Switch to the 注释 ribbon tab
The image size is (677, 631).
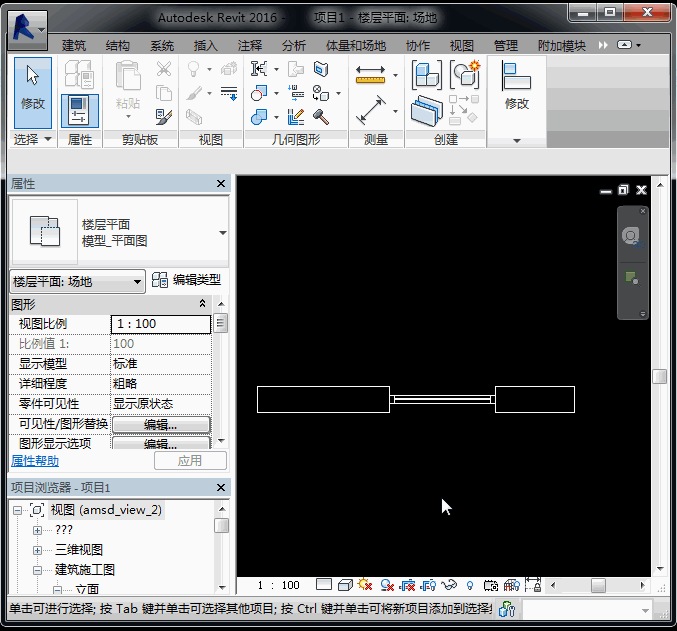click(250, 45)
